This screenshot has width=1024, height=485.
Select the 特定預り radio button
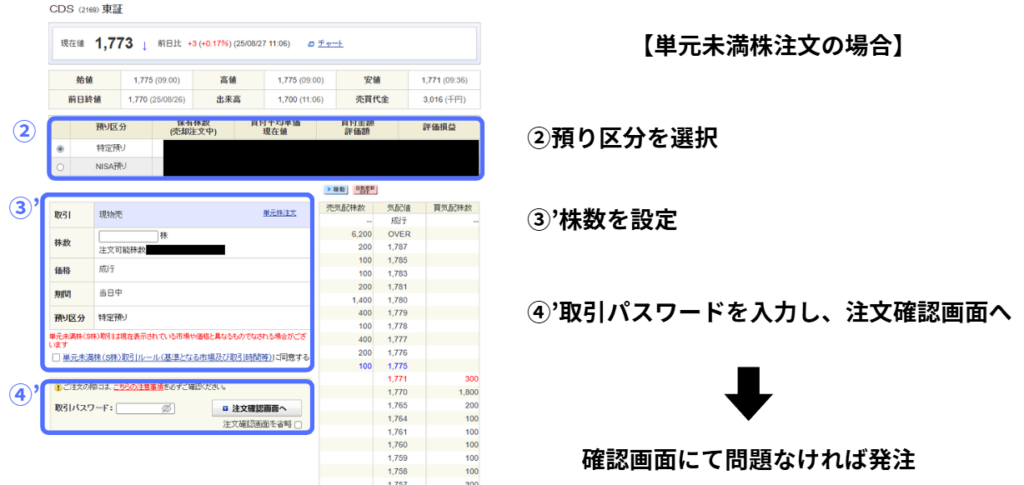click(61, 148)
